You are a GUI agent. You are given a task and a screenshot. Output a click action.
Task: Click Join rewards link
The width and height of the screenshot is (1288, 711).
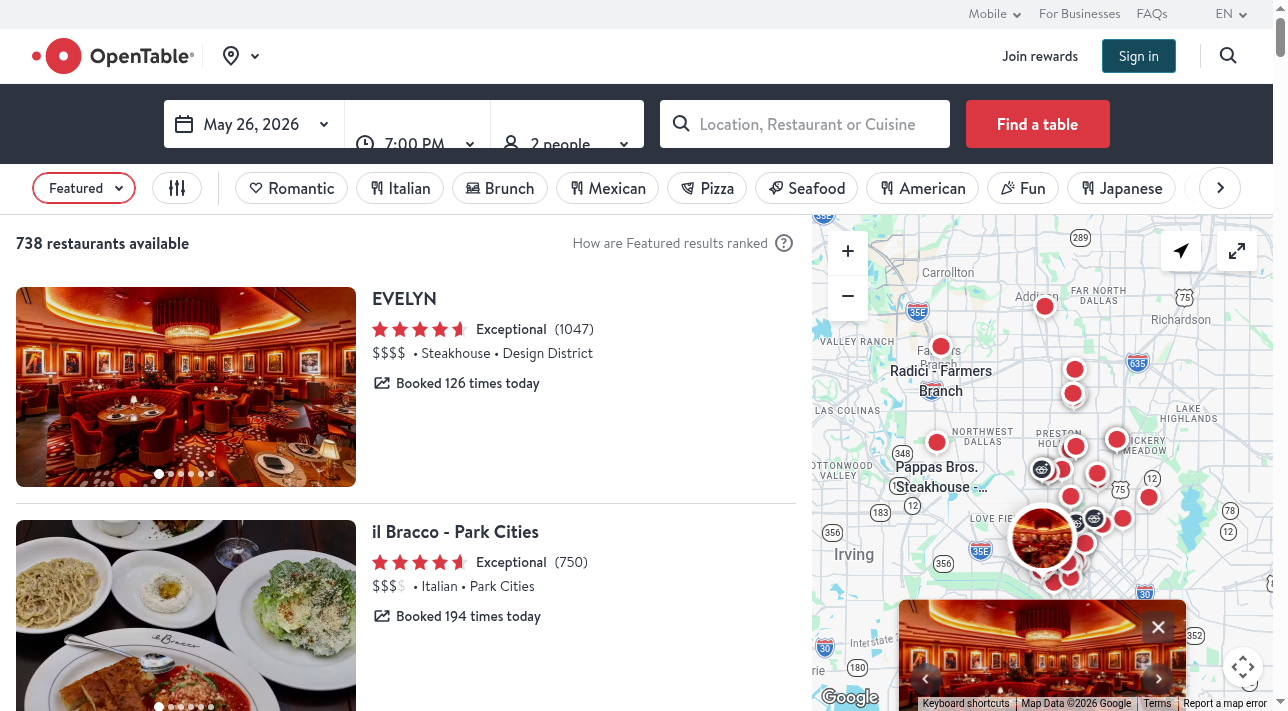[1040, 56]
